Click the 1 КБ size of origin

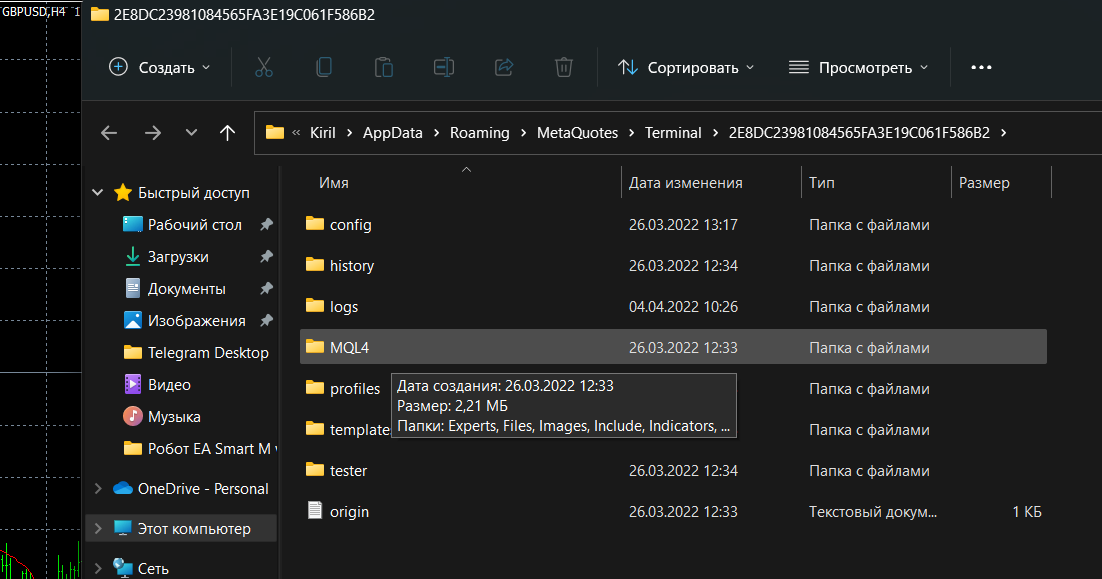click(1027, 512)
